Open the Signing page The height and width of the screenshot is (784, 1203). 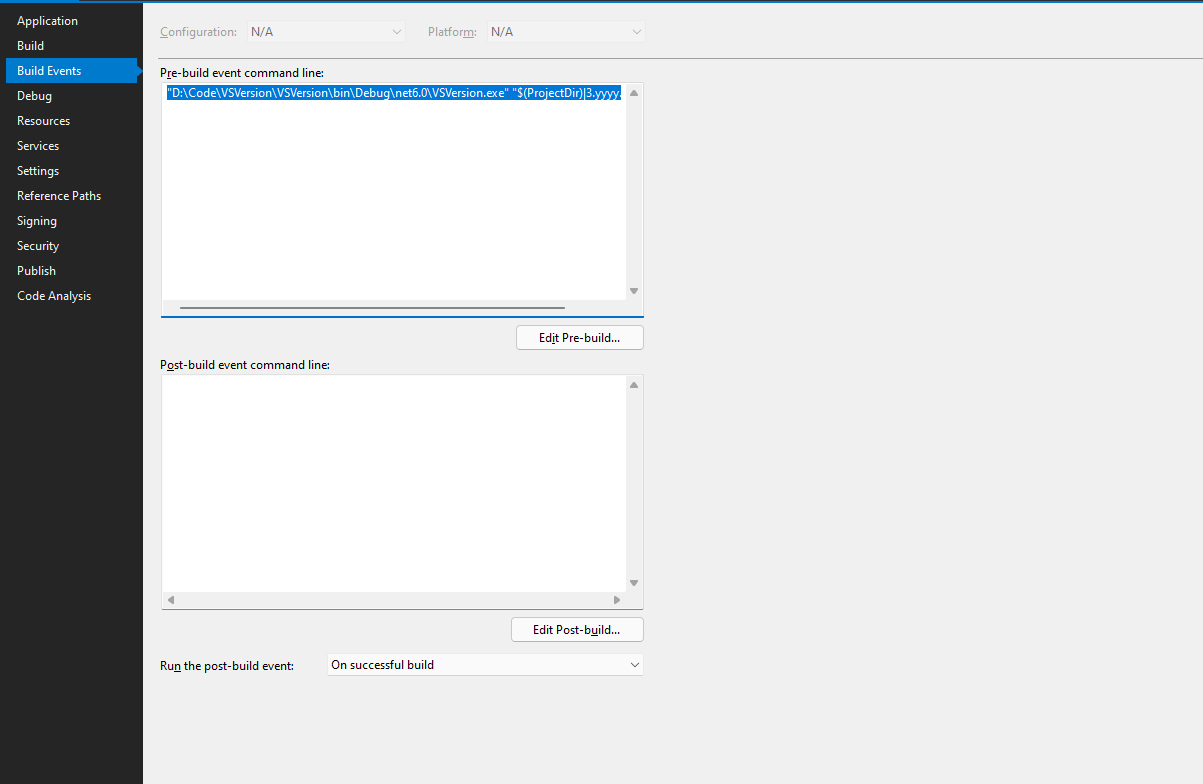(x=35, y=220)
